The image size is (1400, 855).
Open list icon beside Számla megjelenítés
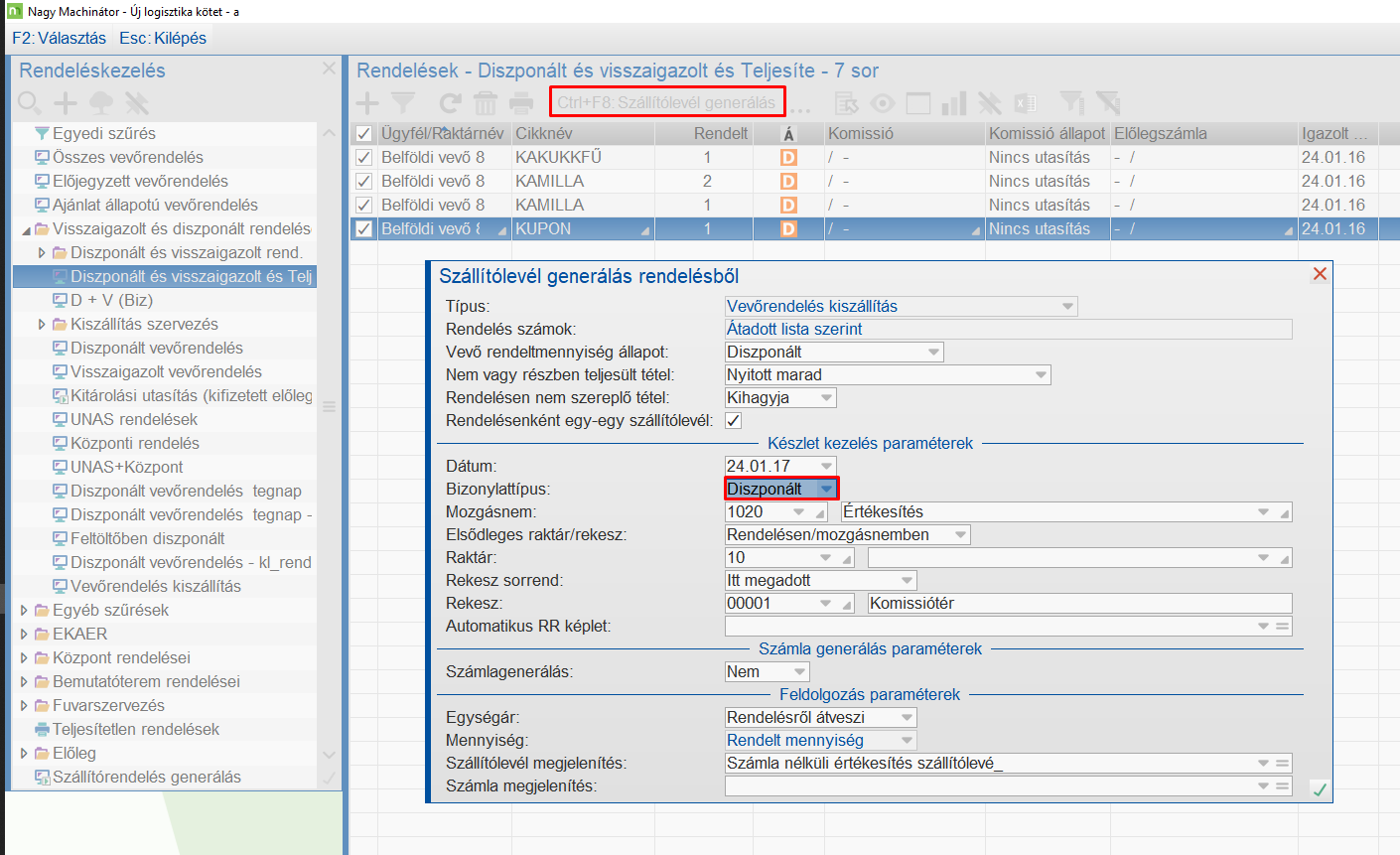[x=1283, y=785]
